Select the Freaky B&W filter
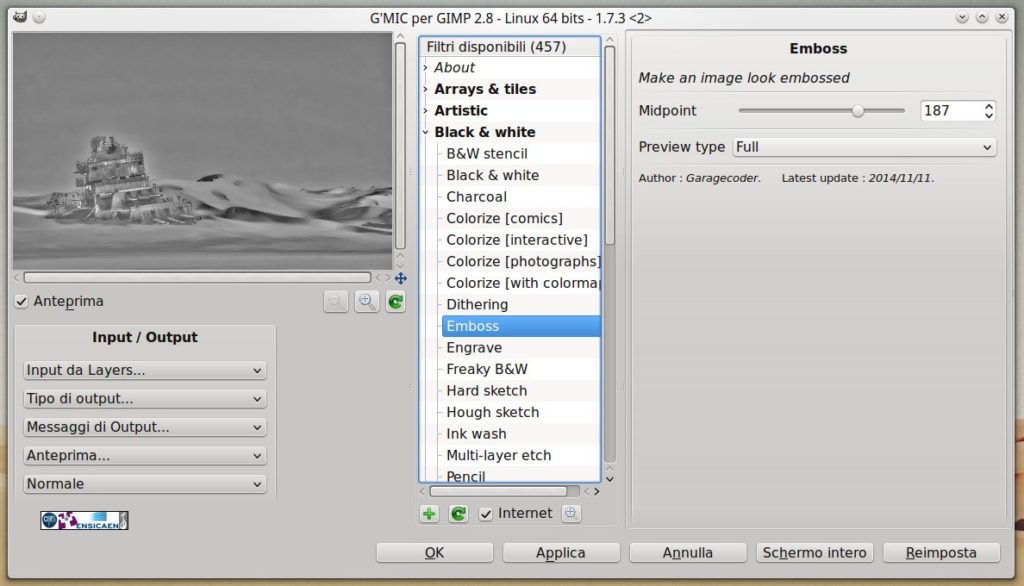 point(487,369)
